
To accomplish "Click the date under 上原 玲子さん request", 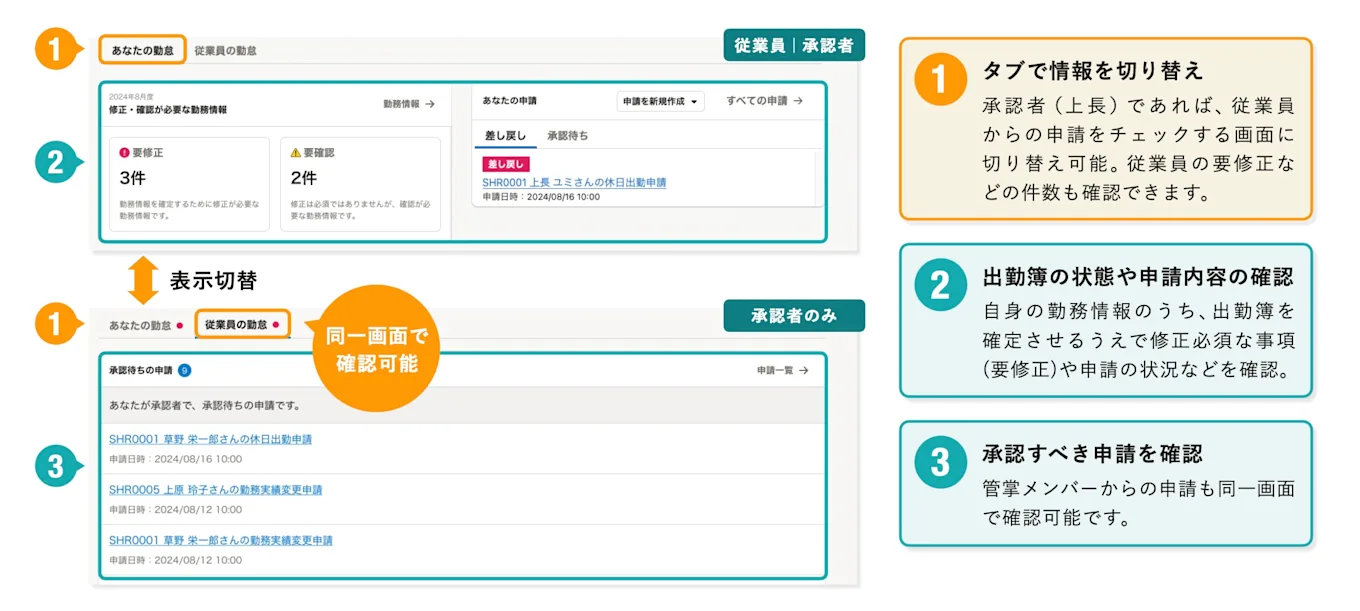I will pyautogui.click(x=175, y=510).
